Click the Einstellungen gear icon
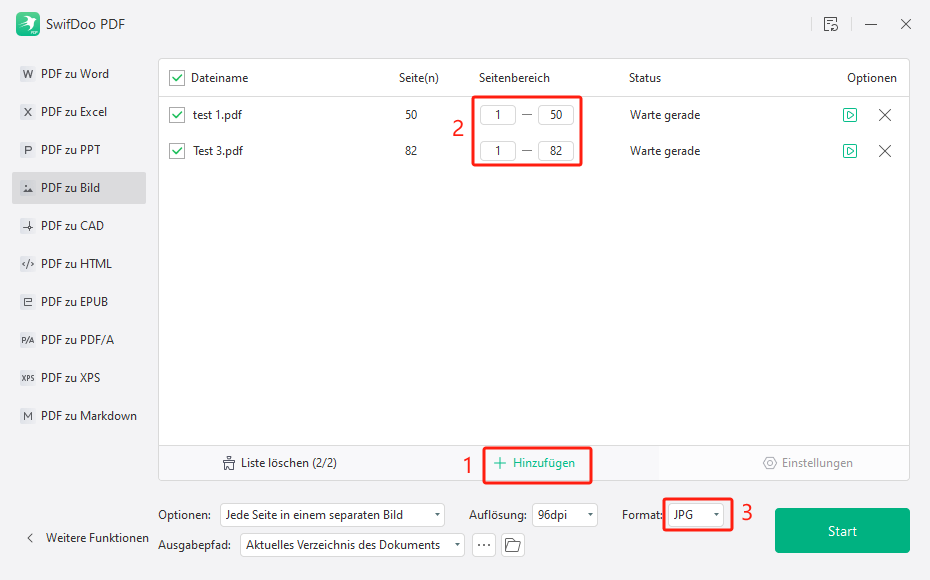The height and width of the screenshot is (580, 930). point(770,463)
